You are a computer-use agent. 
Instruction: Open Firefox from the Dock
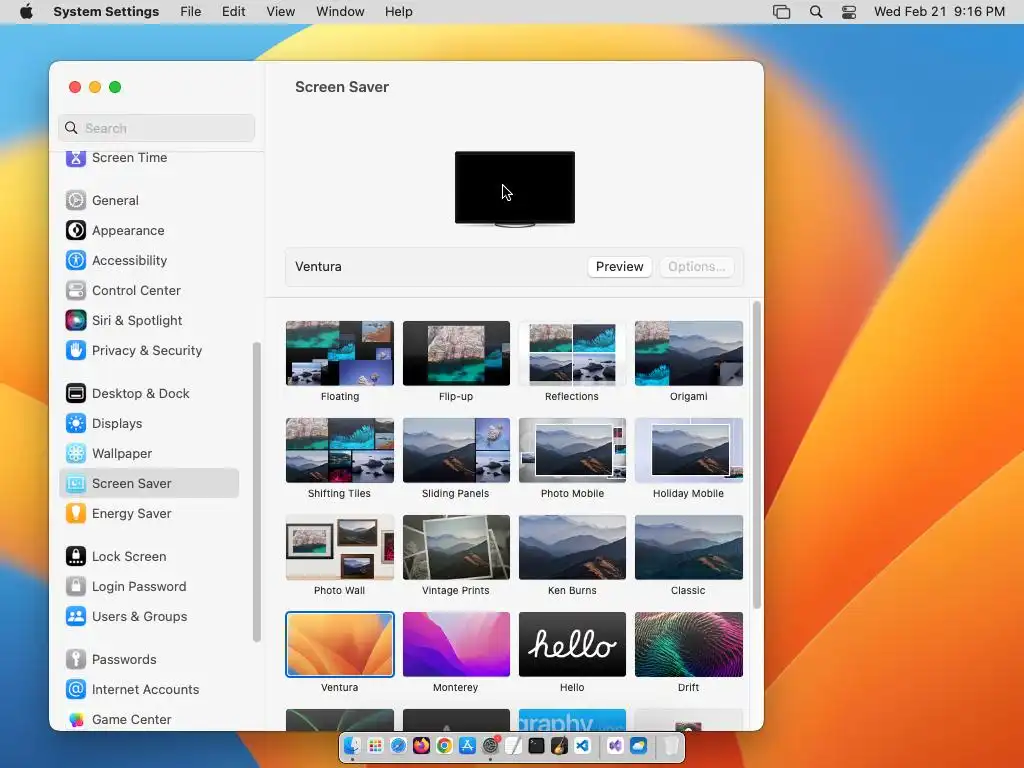click(421, 746)
